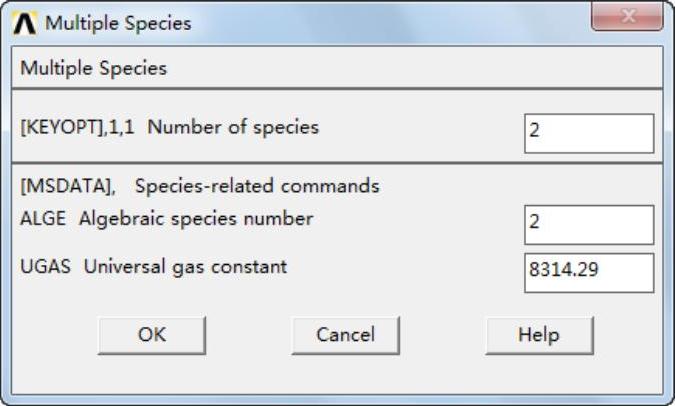This screenshot has width=675, height=406.
Task: Click the "Universal gas constant" text
Action: (185, 267)
